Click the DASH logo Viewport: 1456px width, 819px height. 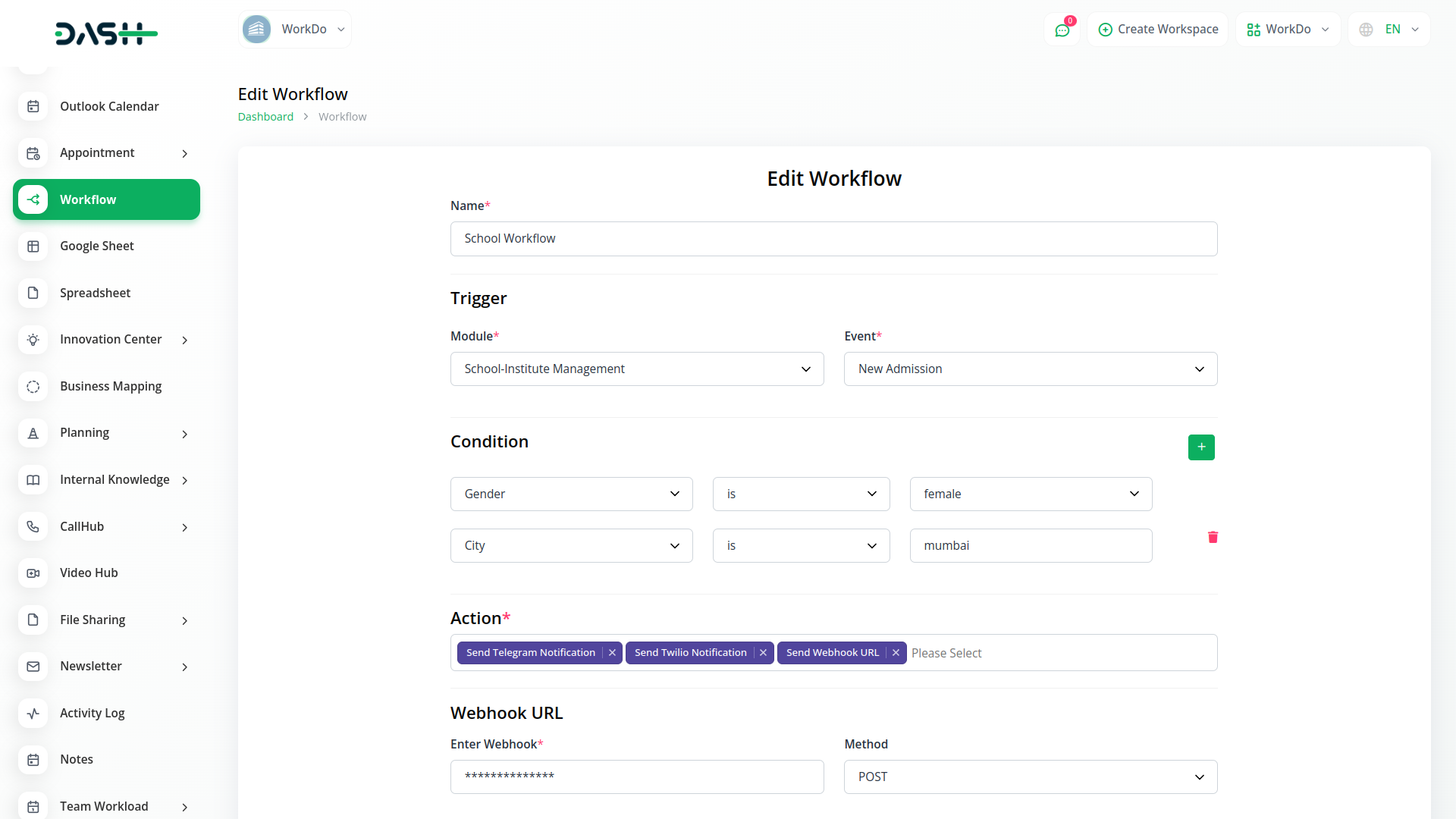(x=106, y=33)
